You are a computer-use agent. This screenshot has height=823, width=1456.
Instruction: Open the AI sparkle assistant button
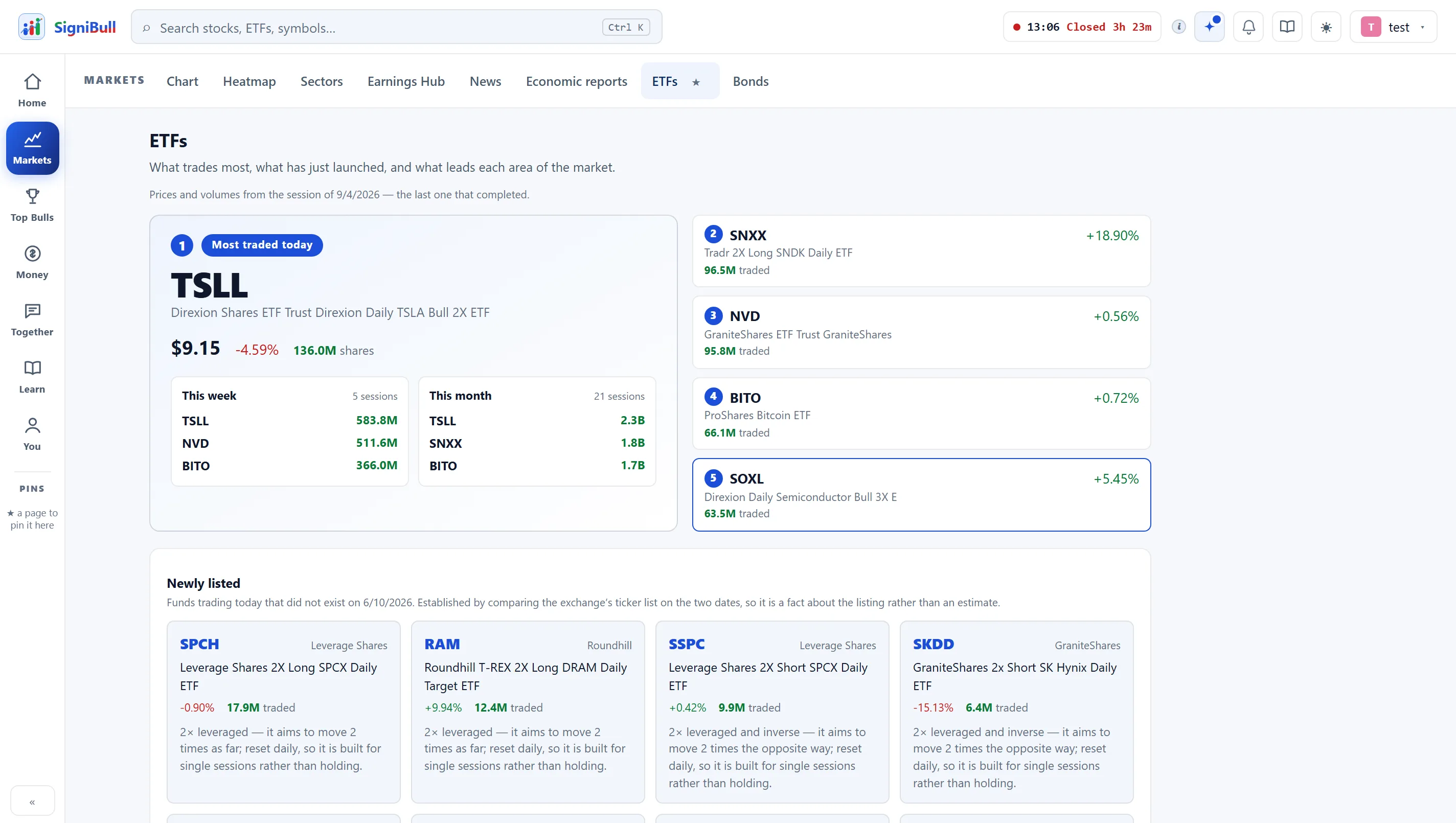pos(1210,27)
